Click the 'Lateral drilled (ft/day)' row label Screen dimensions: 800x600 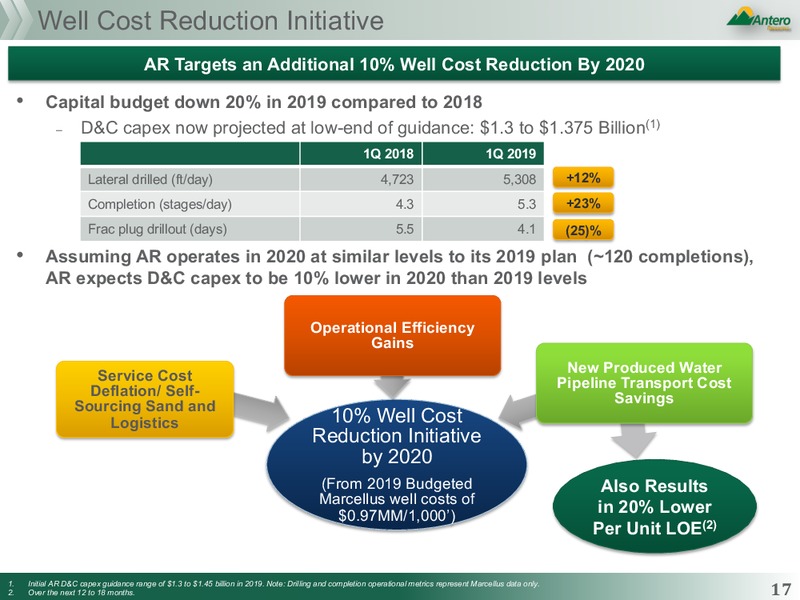coord(150,179)
